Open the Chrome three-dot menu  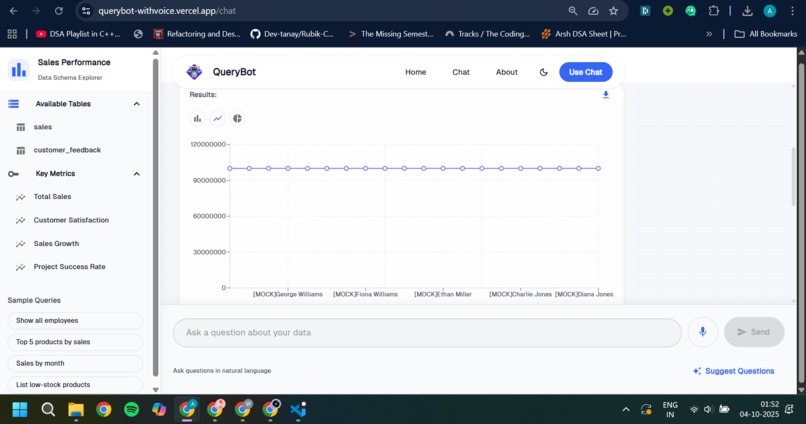click(x=792, y=11)
